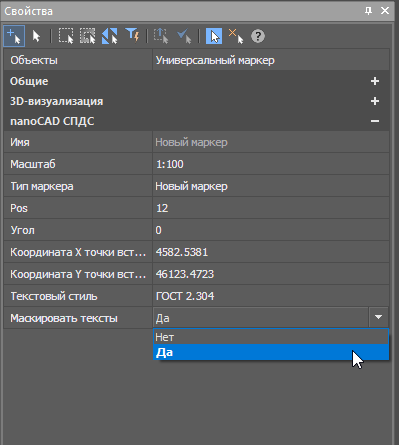Edit the Угол value 0
Screen dimensions: 399x445
click(x=271, y=230)
